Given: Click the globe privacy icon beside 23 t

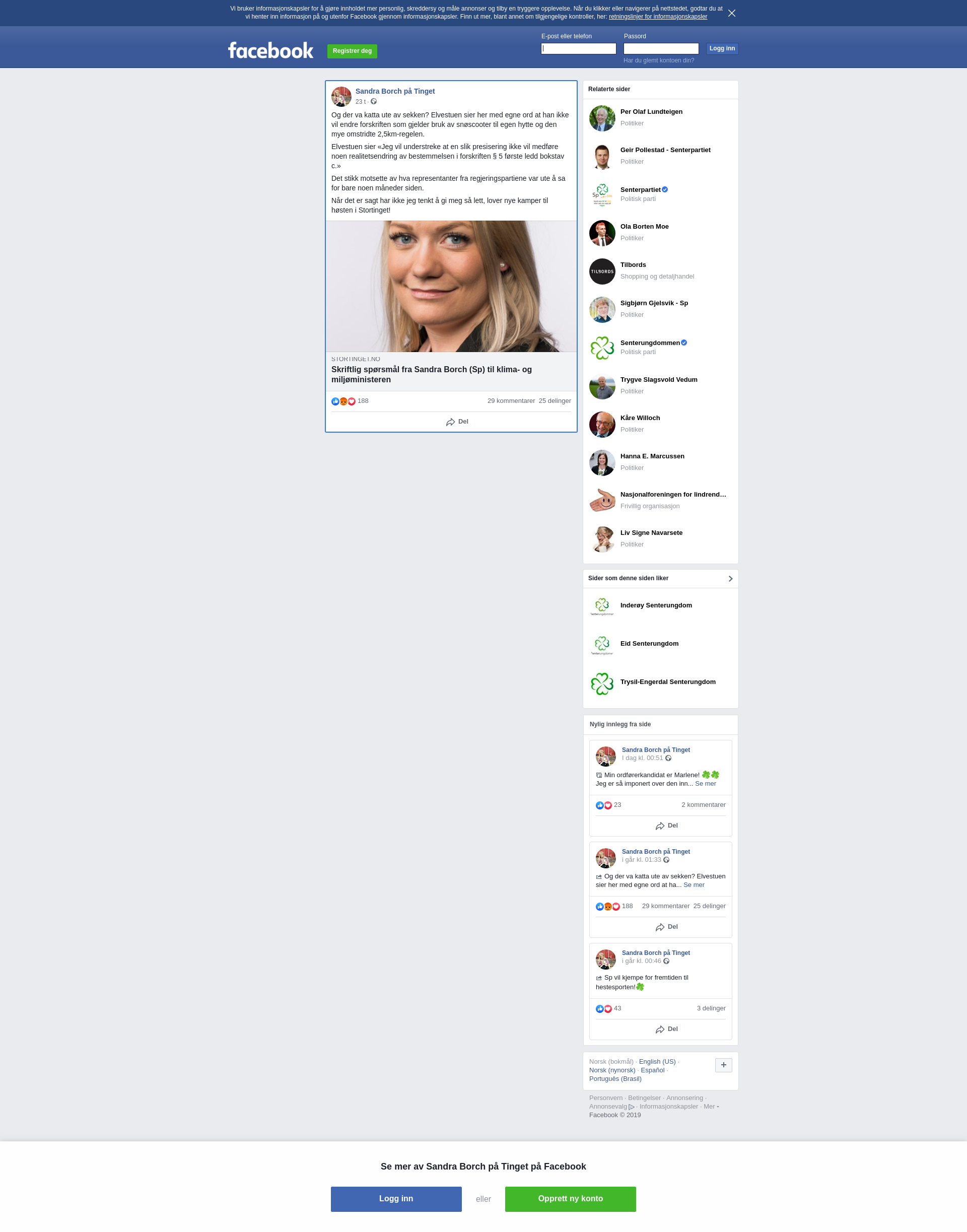Looking at the screenshot, I should (x=374, y=101).
